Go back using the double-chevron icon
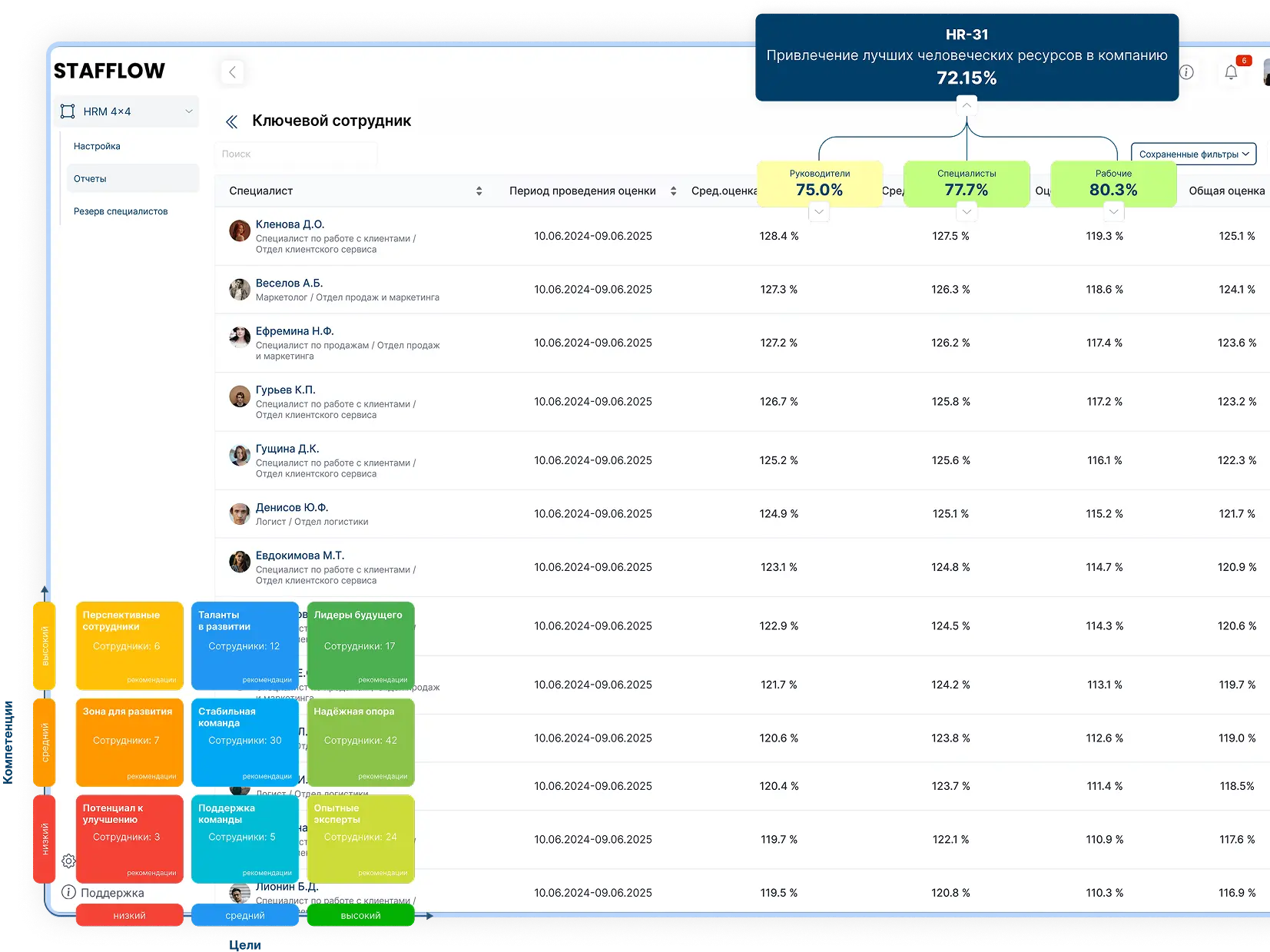The height and width of the screenshot is (952, 1270). click(x=232, y=121)
